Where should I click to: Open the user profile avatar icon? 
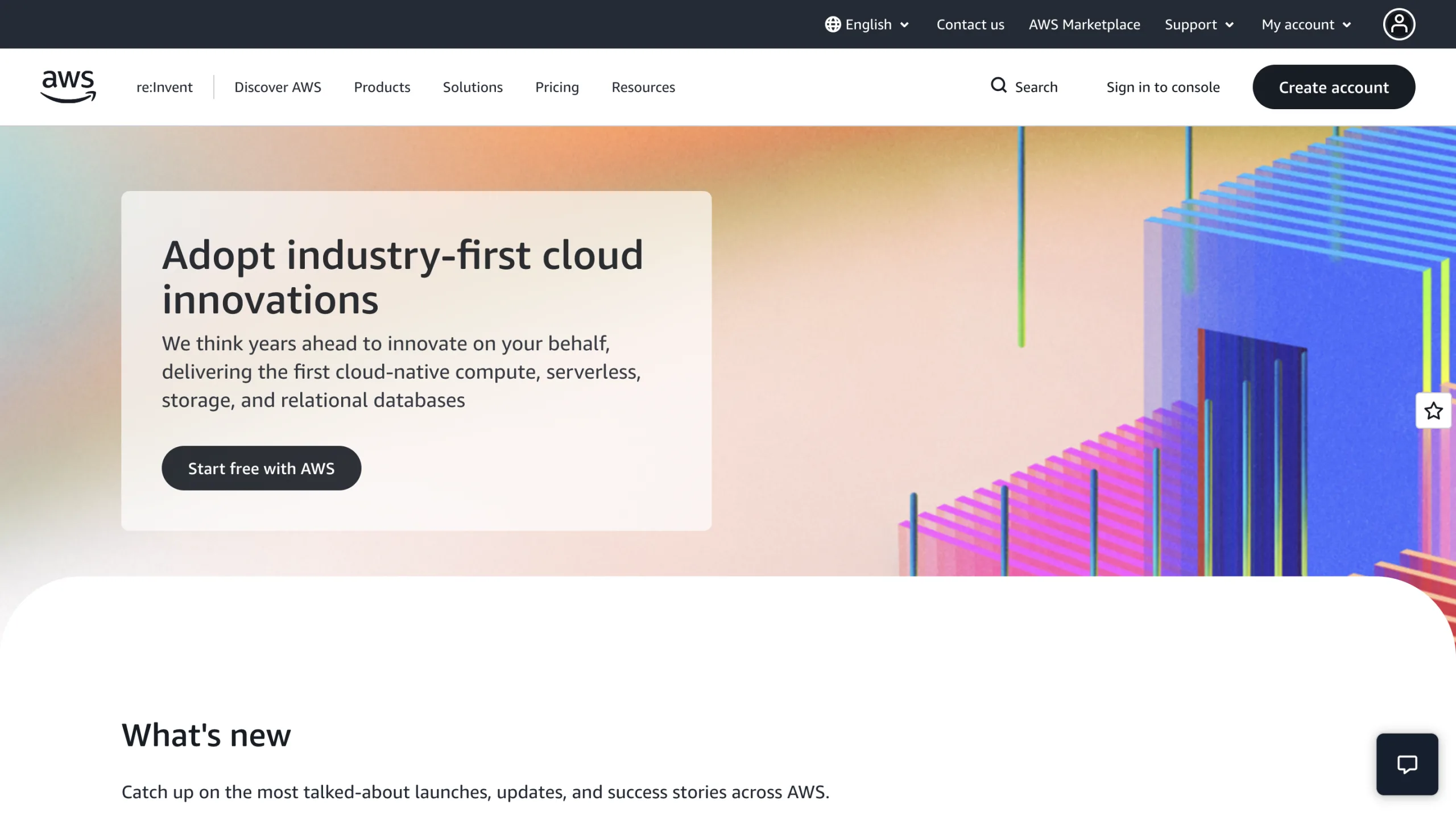click(1399, 24)
